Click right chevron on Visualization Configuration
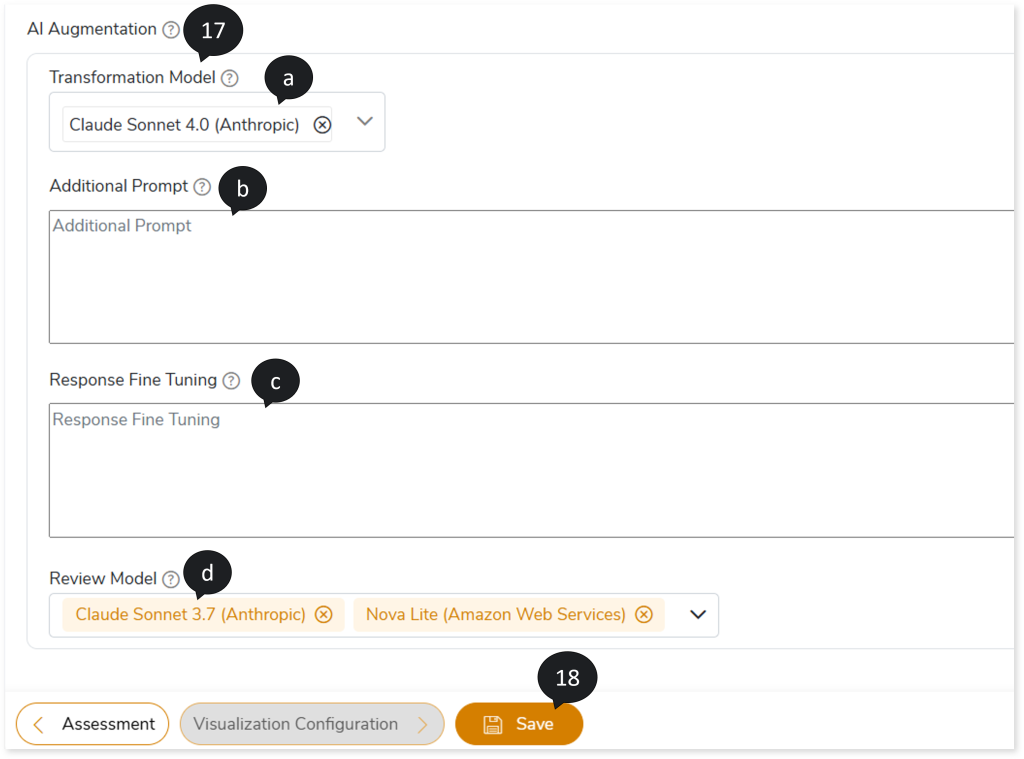Screen dimensions: 1024x759 [422, 724]
